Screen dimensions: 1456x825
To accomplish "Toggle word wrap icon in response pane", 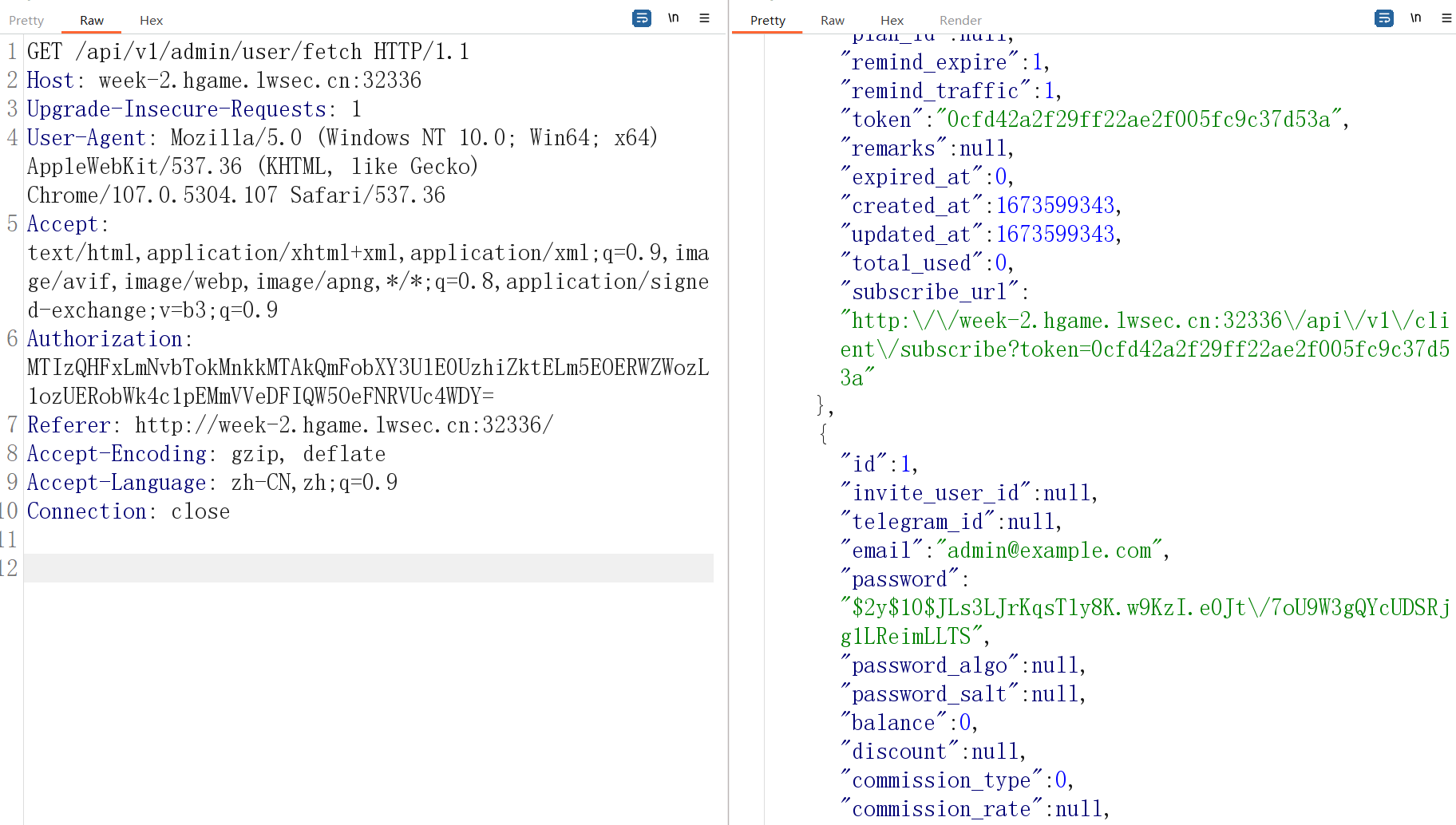I will [1384, 18].
